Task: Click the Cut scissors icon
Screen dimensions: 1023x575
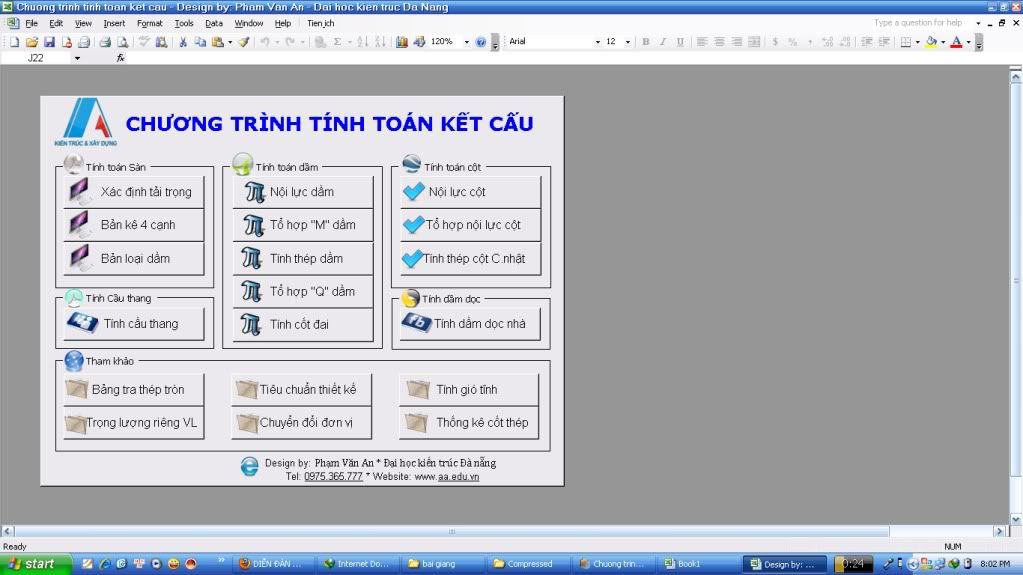Action: coord(183,42)
